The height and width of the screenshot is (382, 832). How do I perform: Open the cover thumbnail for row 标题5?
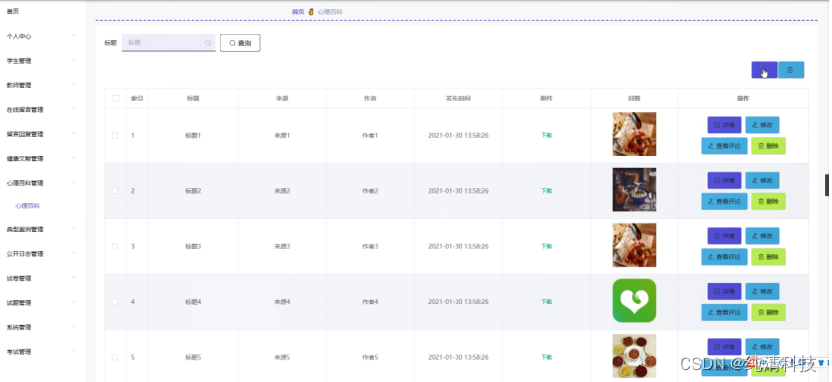634,355
